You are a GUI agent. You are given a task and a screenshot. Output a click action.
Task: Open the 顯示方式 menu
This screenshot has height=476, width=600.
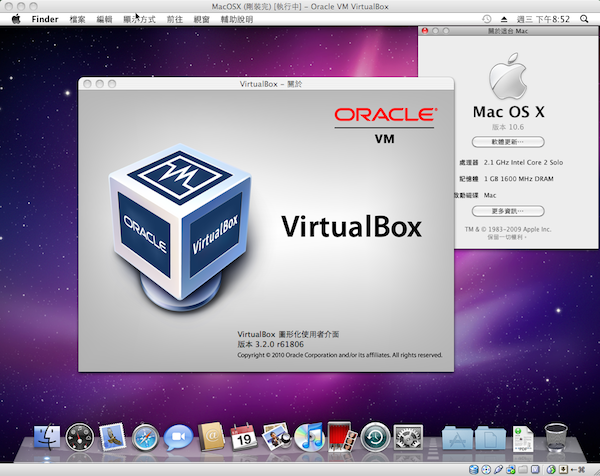coord(139,19)
